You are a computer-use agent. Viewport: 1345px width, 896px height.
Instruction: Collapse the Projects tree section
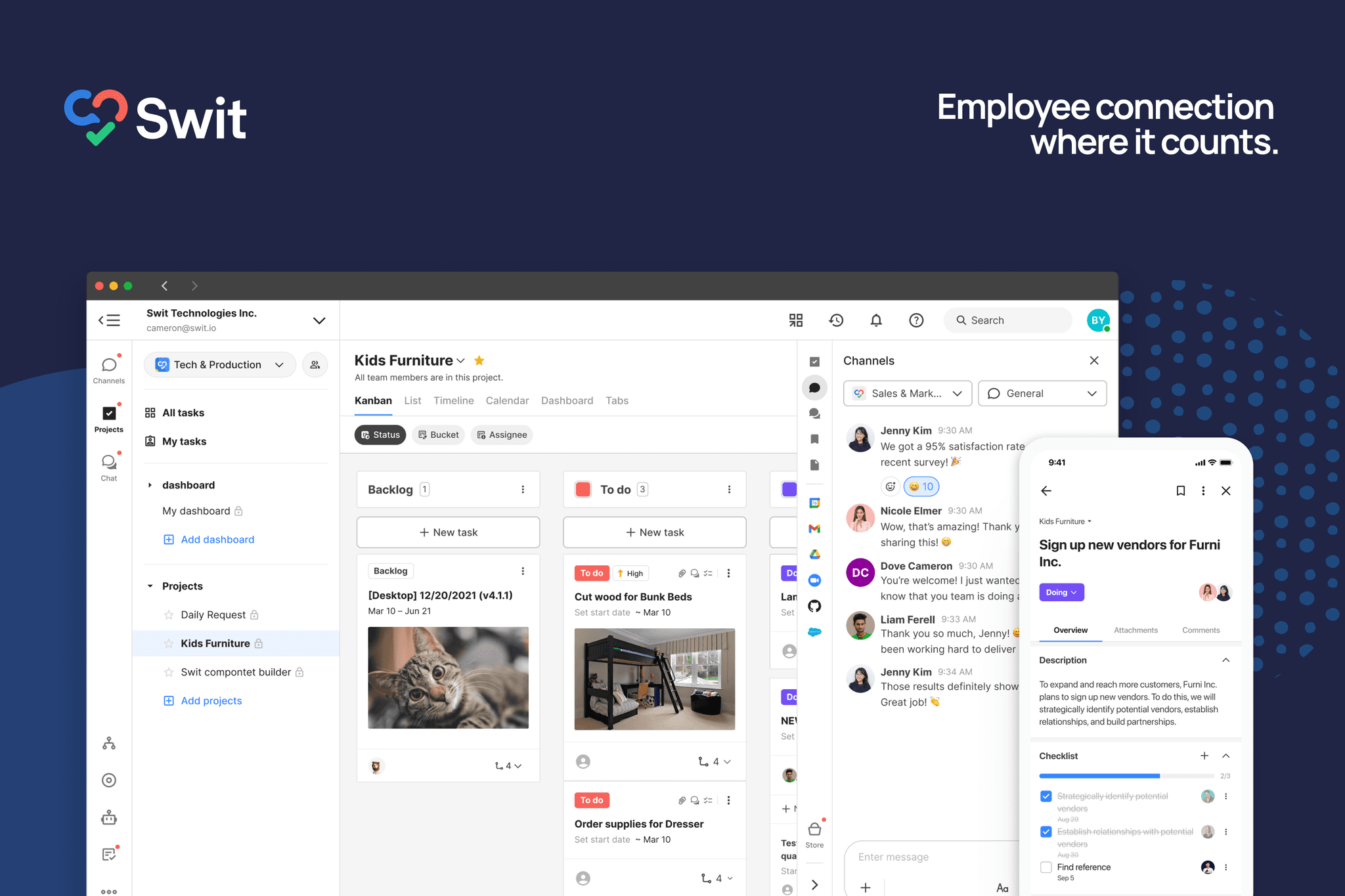[x=150, y=586]
